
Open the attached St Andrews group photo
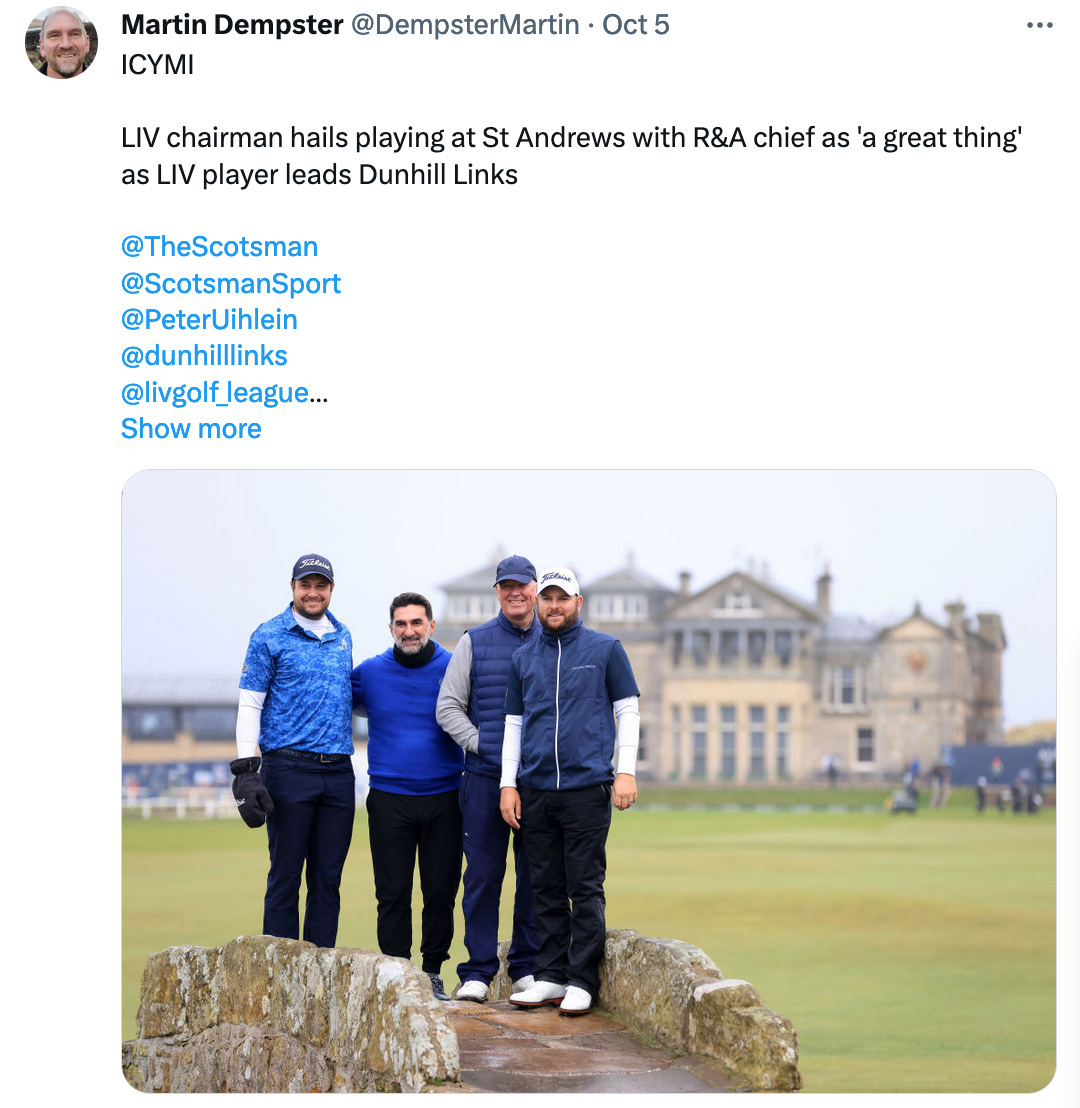click(x=589, y=781)
